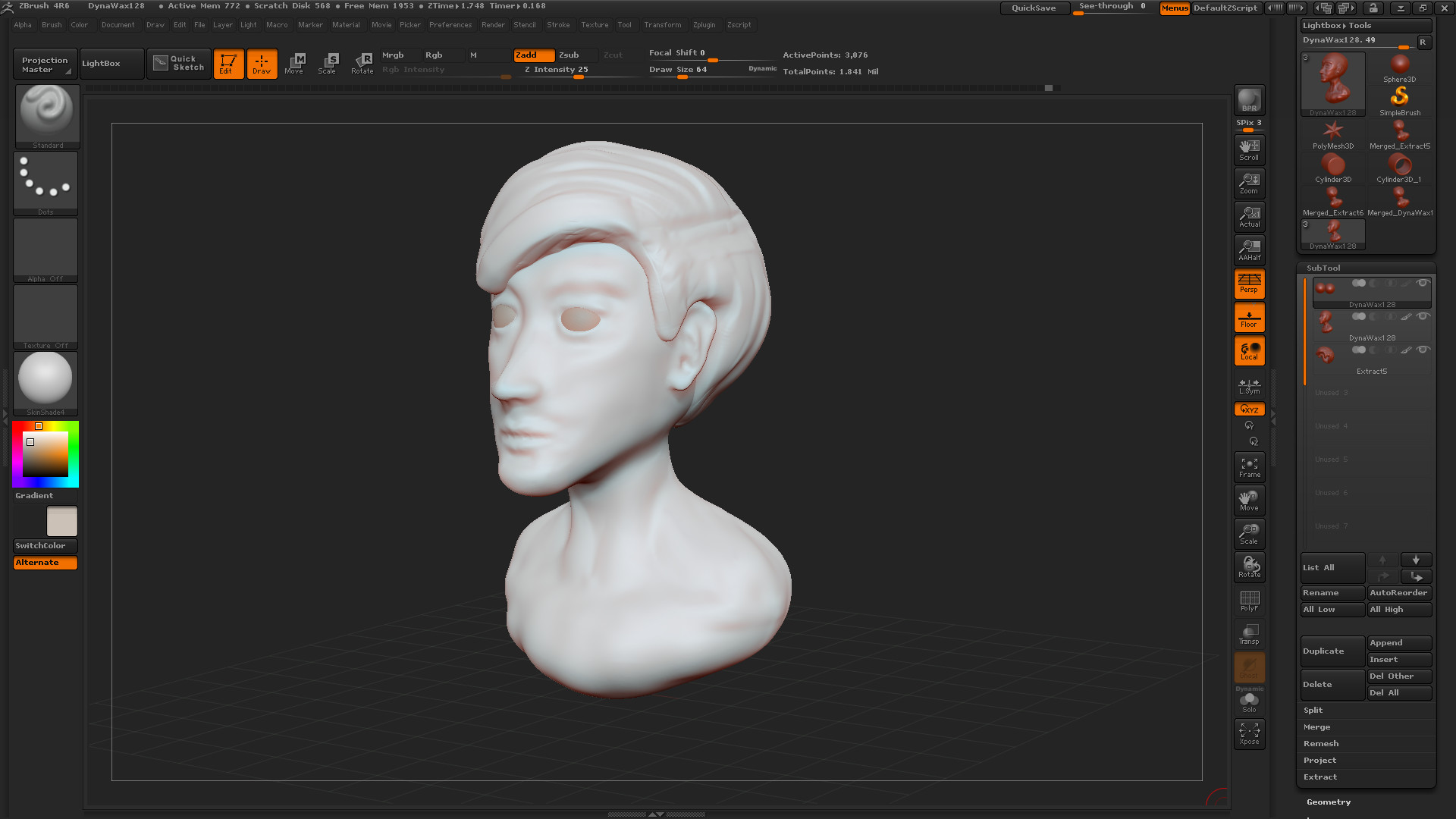1456x819 pixels.
Task: Activate the Scale tool on the top toolbar
Action: click(x=328, y=63)
